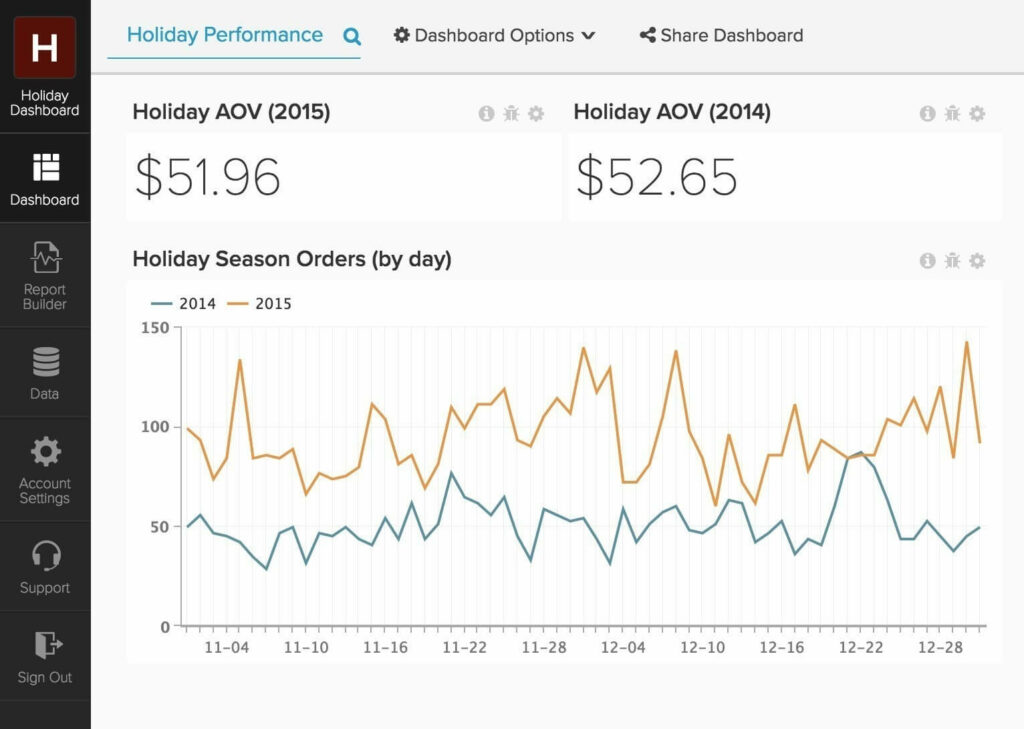
Task: Click info icon on Holiday AOV (2015)
Action: pyautogui.click(x=486, y=114)
